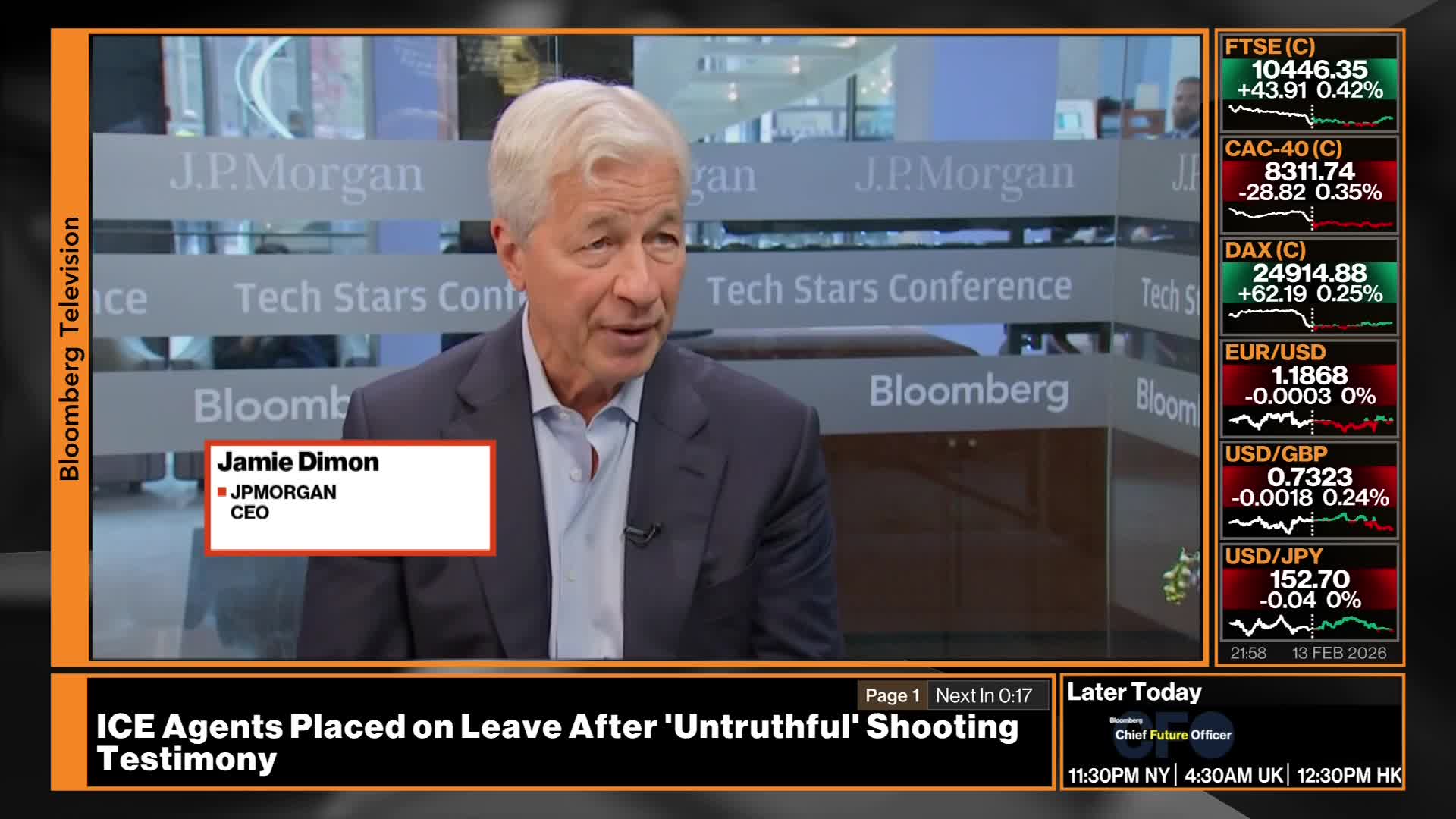
Task: Click the red square beside JPMORGAN
Action: [x=222, y=492]
